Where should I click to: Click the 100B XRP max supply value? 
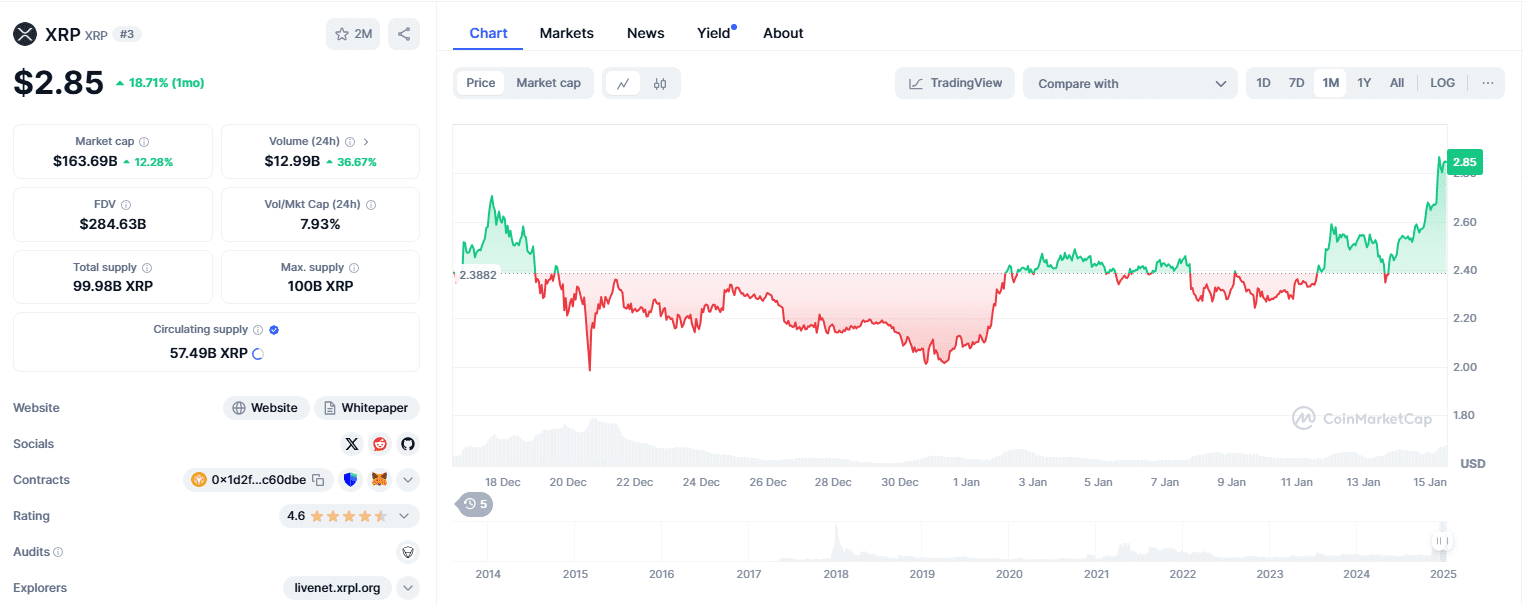click(320, 286)
